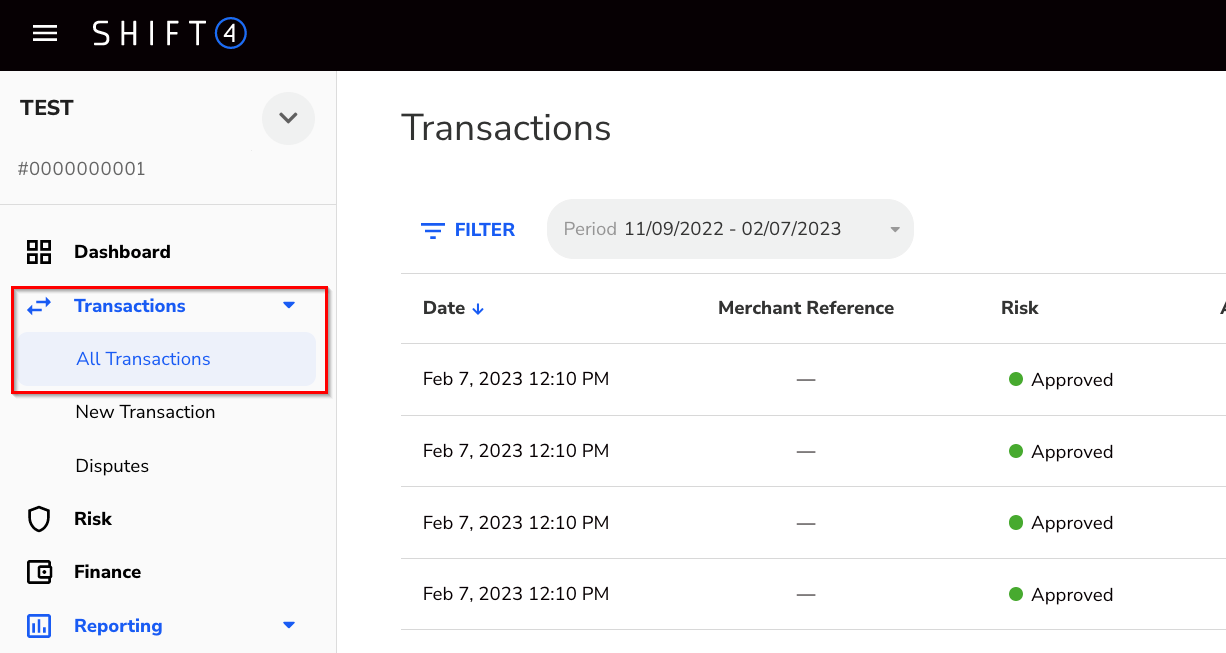Click the Filter funnel icon
This screenshot has height=653, width=1226.
431,229
